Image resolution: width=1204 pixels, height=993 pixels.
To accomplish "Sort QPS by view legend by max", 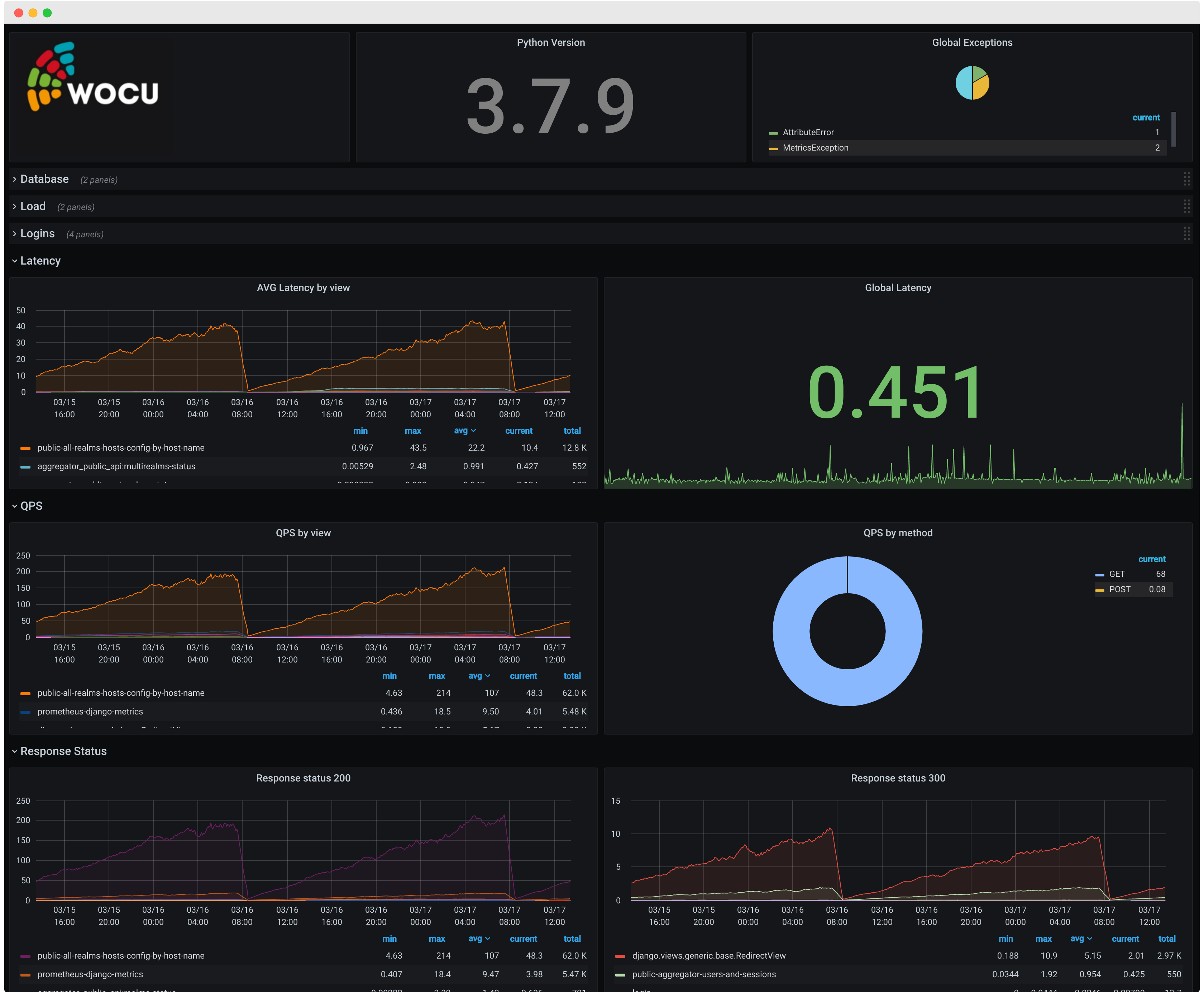I will pyautogui.click(x=437, y=676).
